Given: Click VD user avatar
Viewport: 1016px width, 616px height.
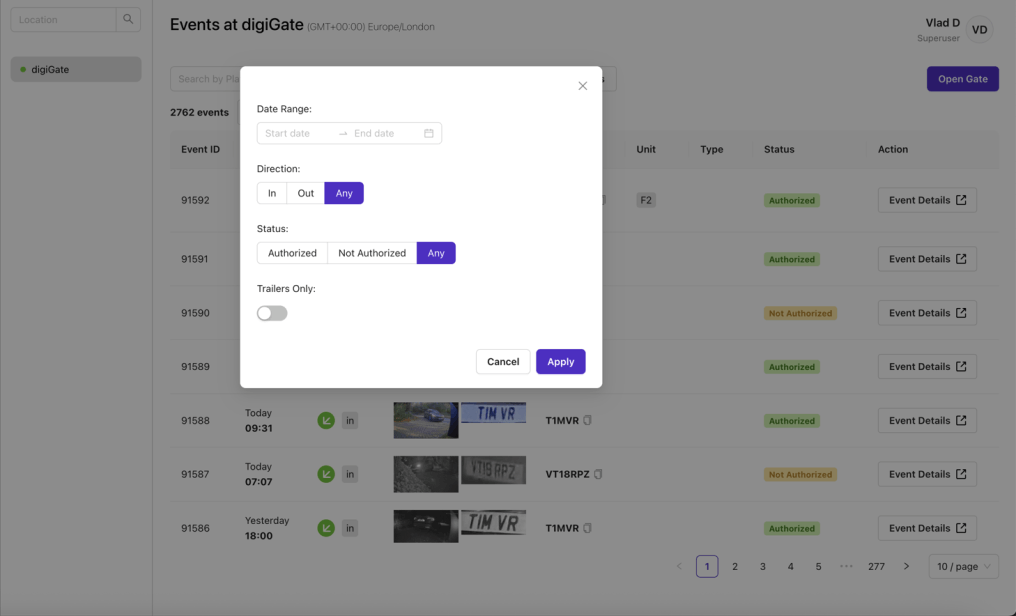Looking at the screenshot, I should click(979, 30).
